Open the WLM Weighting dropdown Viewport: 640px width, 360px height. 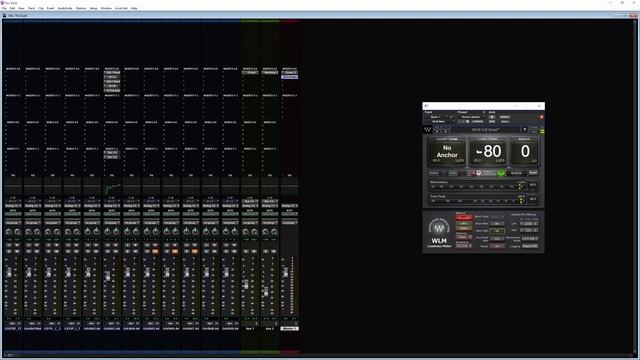click(x=464, y=246)
